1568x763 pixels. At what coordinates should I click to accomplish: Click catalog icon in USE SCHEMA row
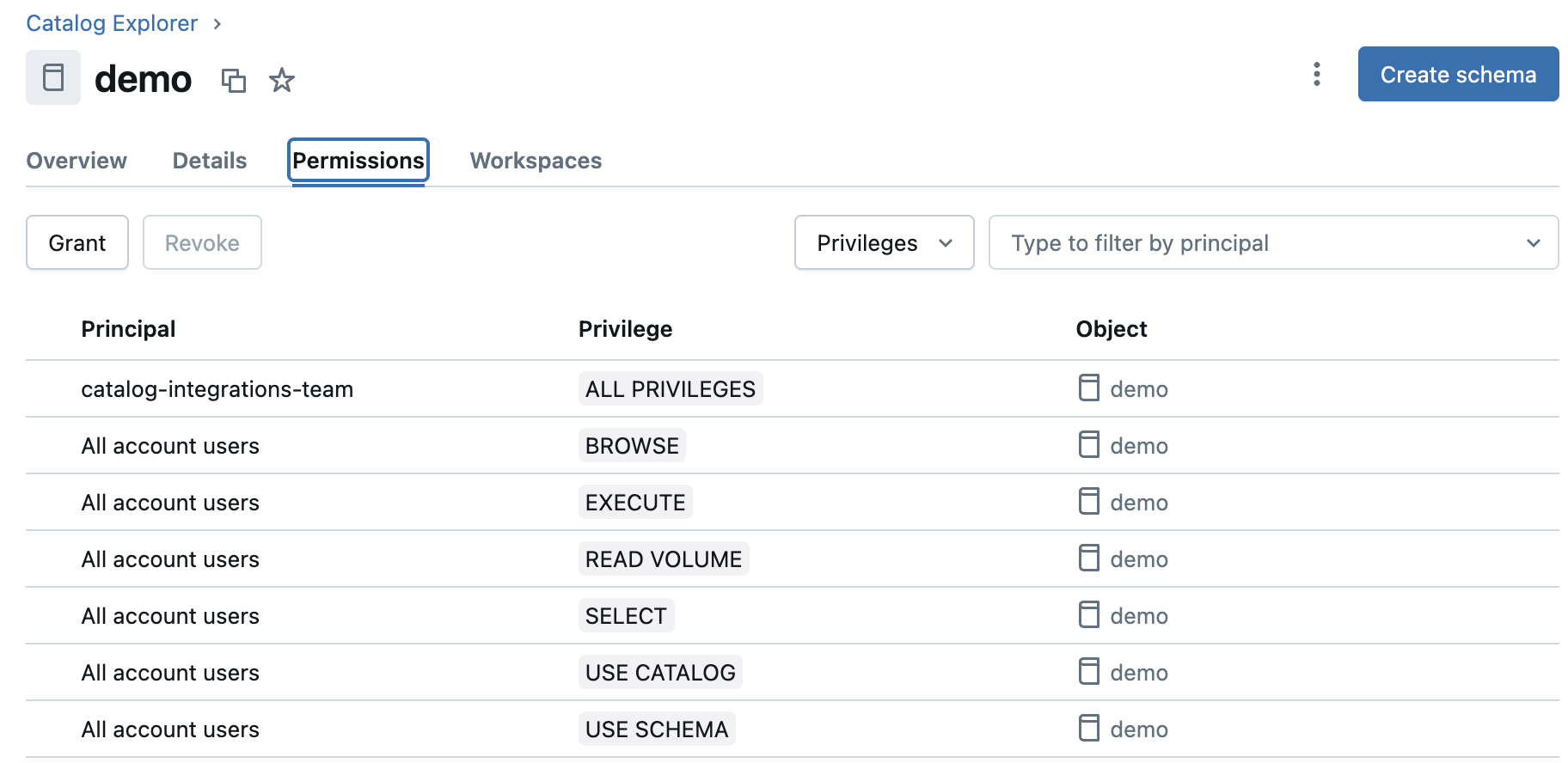click(1088, 729)
